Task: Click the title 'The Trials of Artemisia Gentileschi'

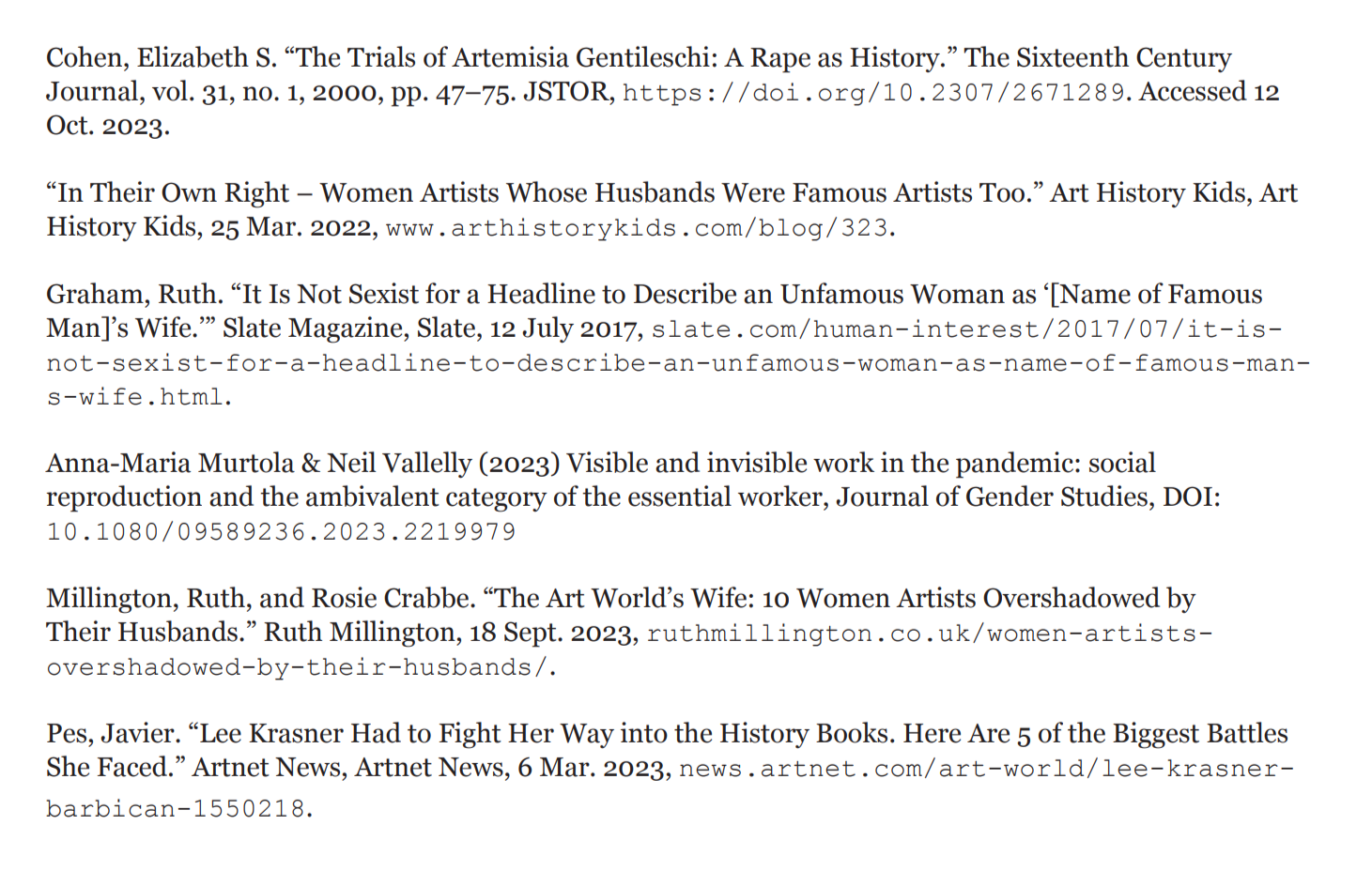Action: (502, 58)
